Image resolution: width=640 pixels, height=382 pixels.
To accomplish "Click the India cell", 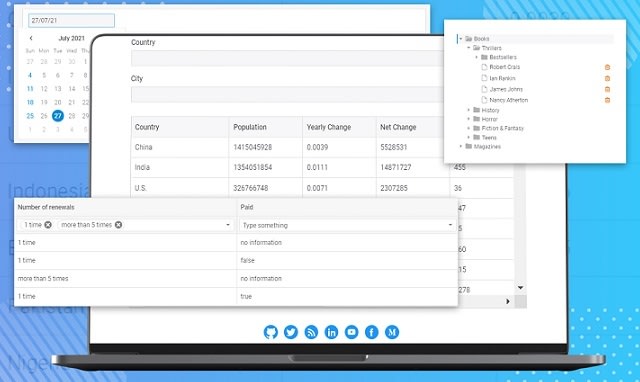I will point(180,167).
